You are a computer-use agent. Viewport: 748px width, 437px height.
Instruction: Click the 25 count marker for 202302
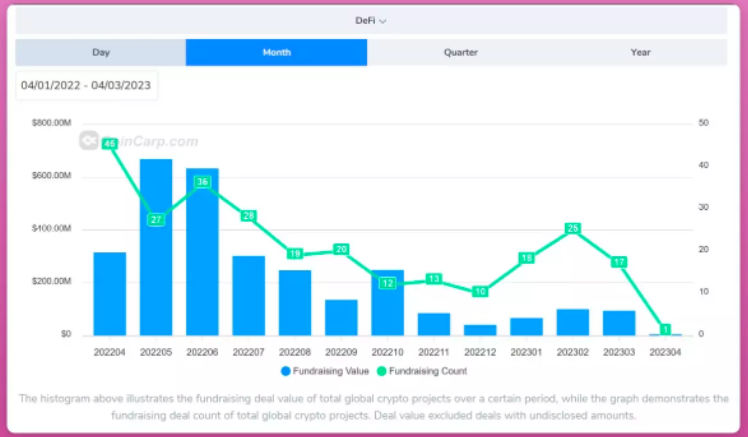573,228
